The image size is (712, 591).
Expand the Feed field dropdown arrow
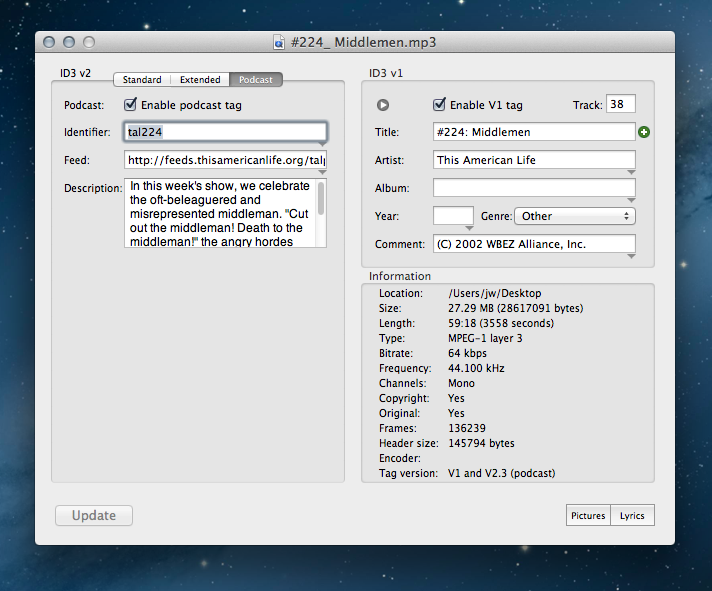pyautogui.click(x=322, y=172)
